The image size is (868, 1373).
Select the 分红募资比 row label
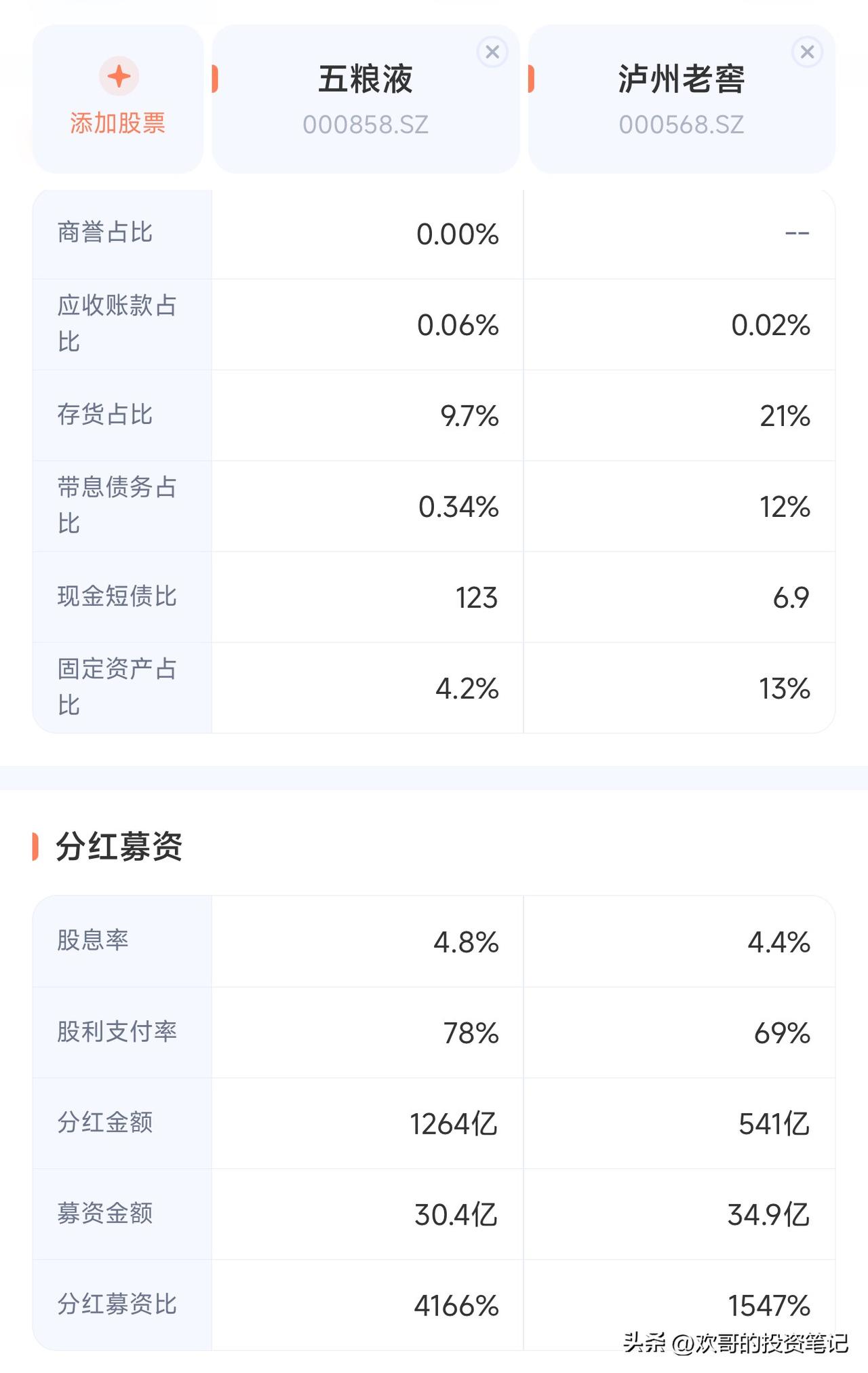pyautogui.click(x=117, y=1304)
